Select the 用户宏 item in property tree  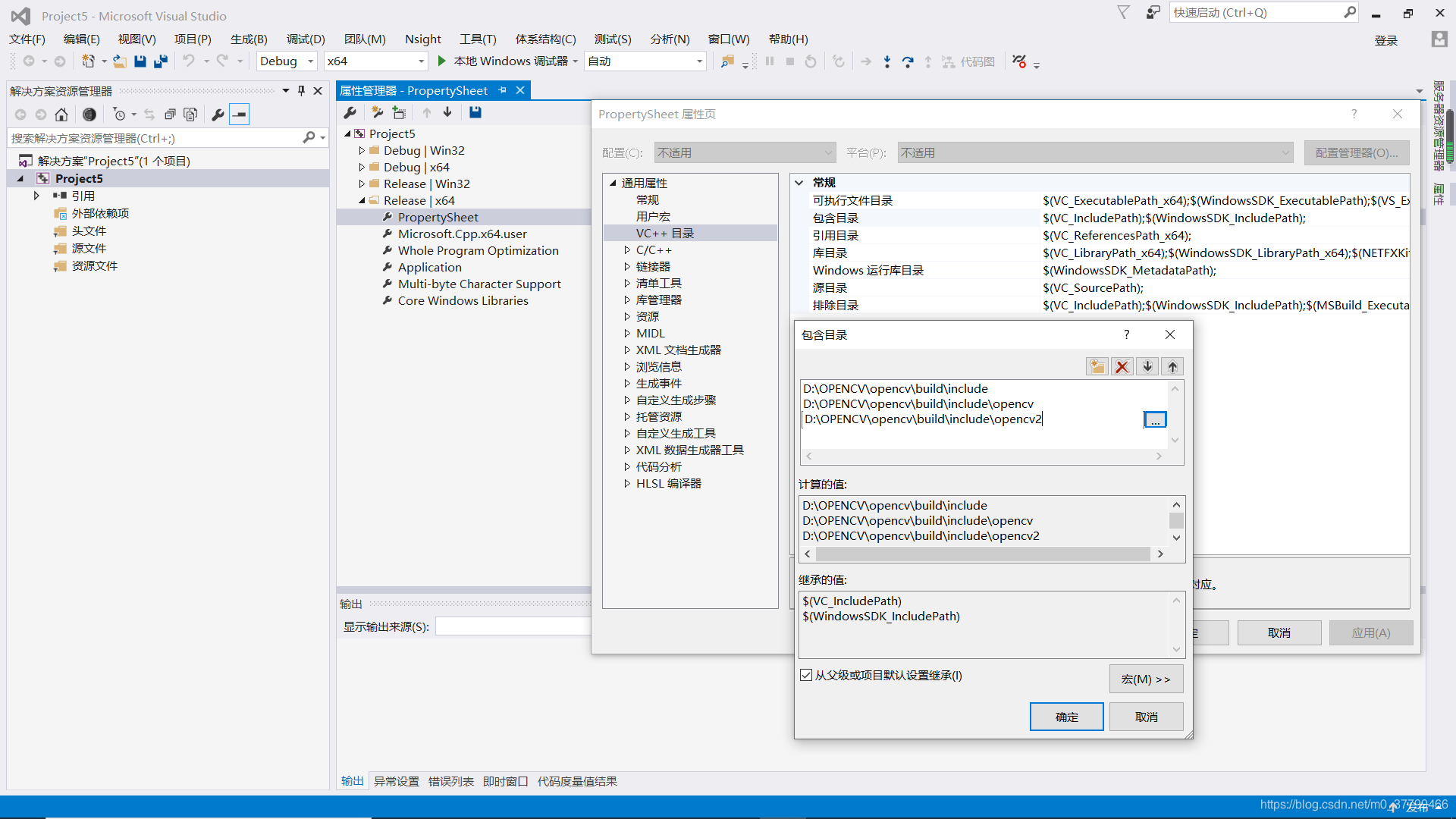pos(653,217)
